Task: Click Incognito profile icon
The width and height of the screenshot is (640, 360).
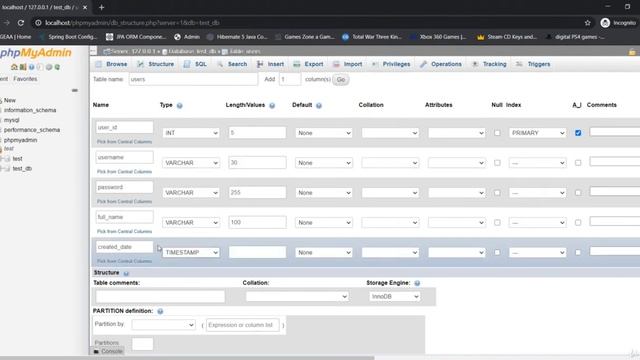Action: point(605,23)
